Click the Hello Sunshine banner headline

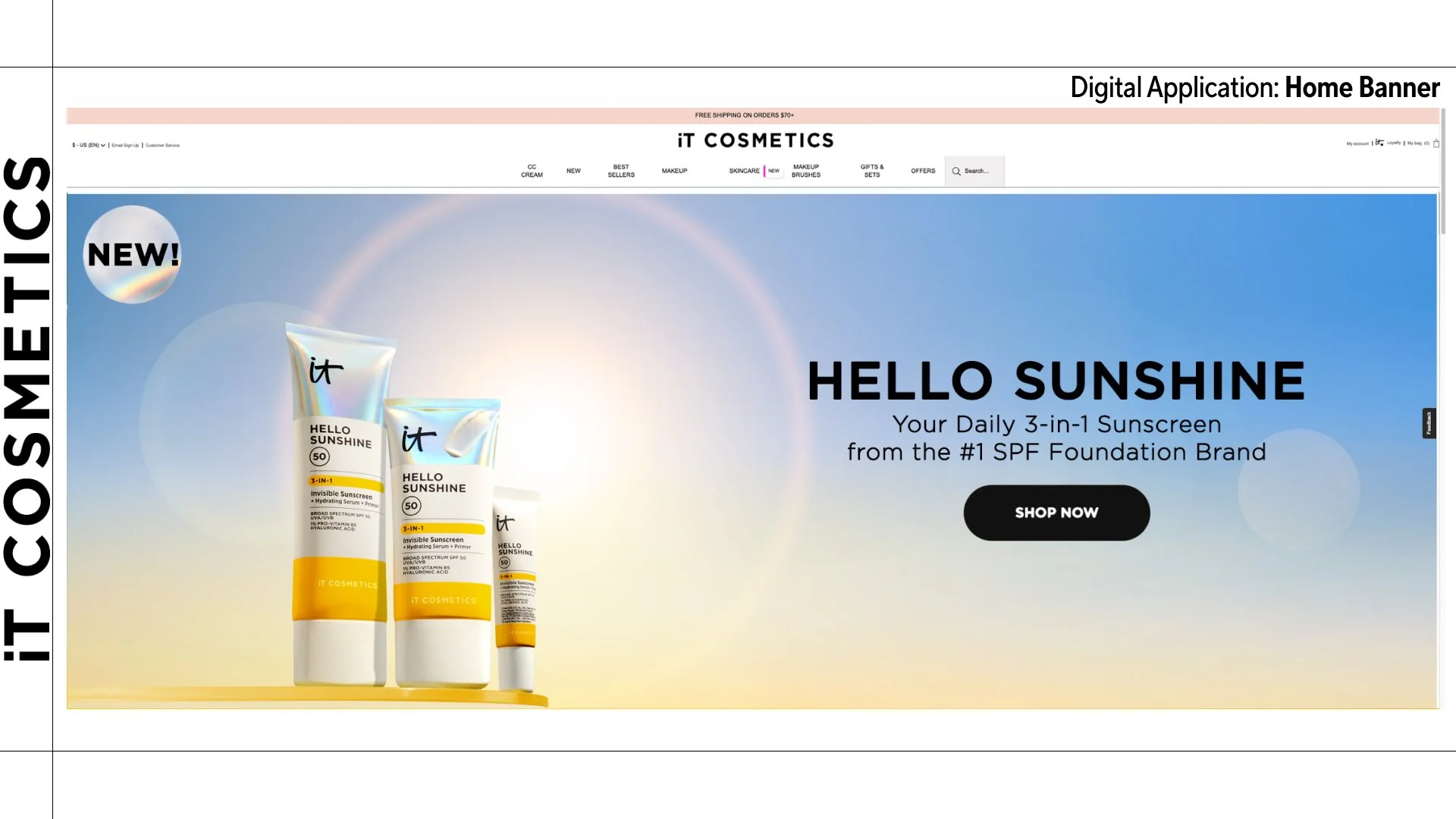(x=1056, y=381)
